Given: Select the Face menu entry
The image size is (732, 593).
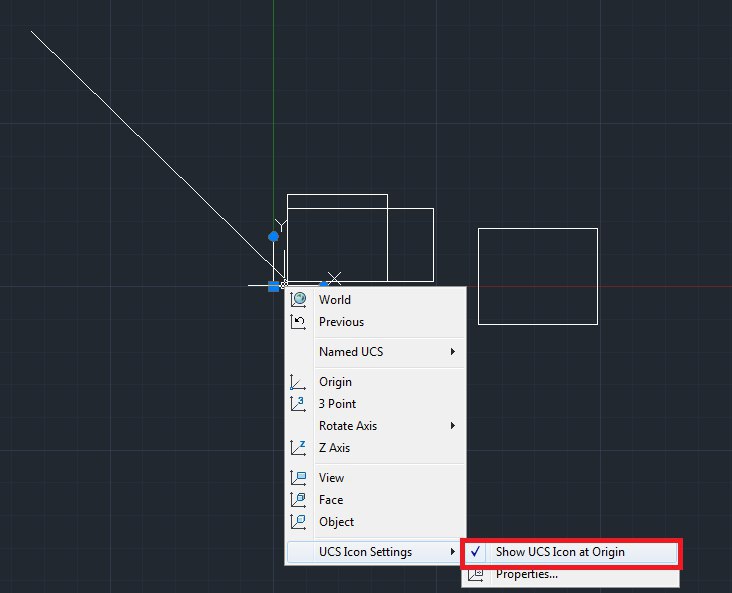Looking at the screenshot, I should point(375,500).
